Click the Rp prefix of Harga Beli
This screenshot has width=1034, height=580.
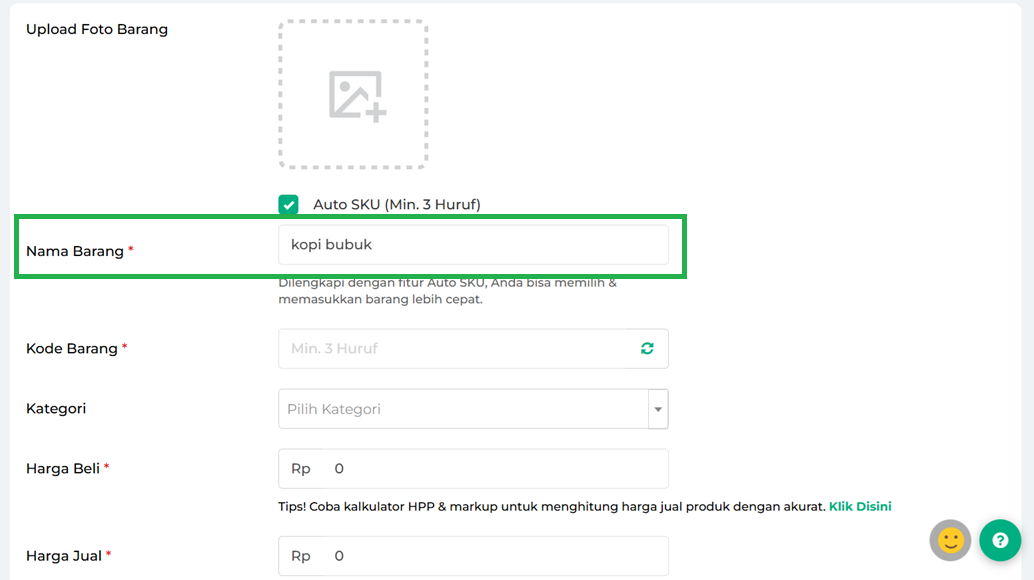(x=301, y=469)
